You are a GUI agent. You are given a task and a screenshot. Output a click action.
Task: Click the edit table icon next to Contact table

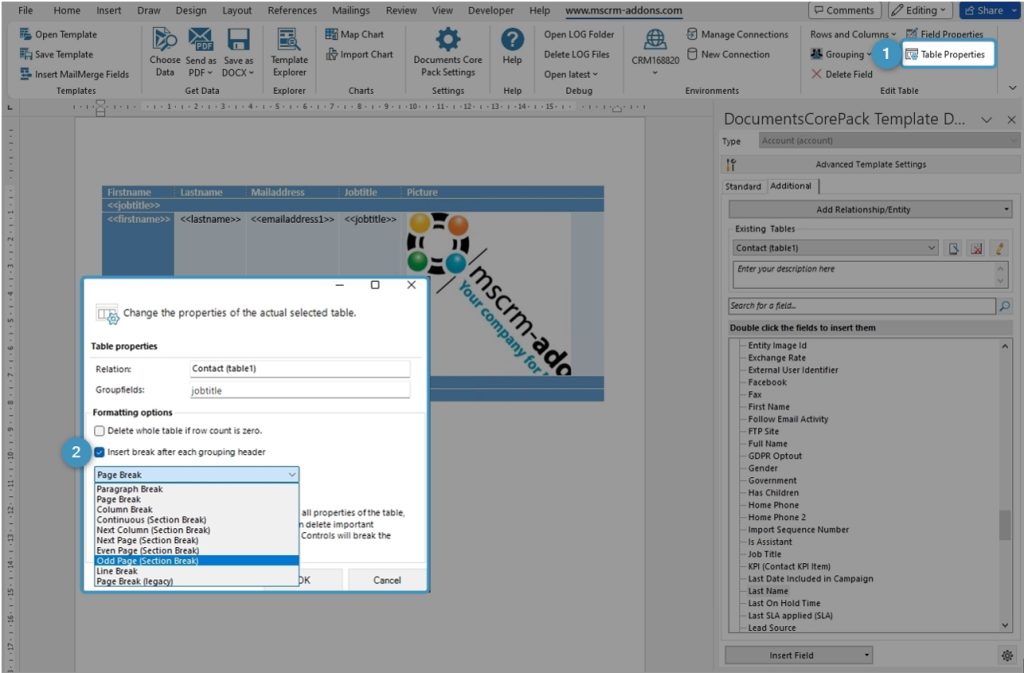tap(953, 248)
